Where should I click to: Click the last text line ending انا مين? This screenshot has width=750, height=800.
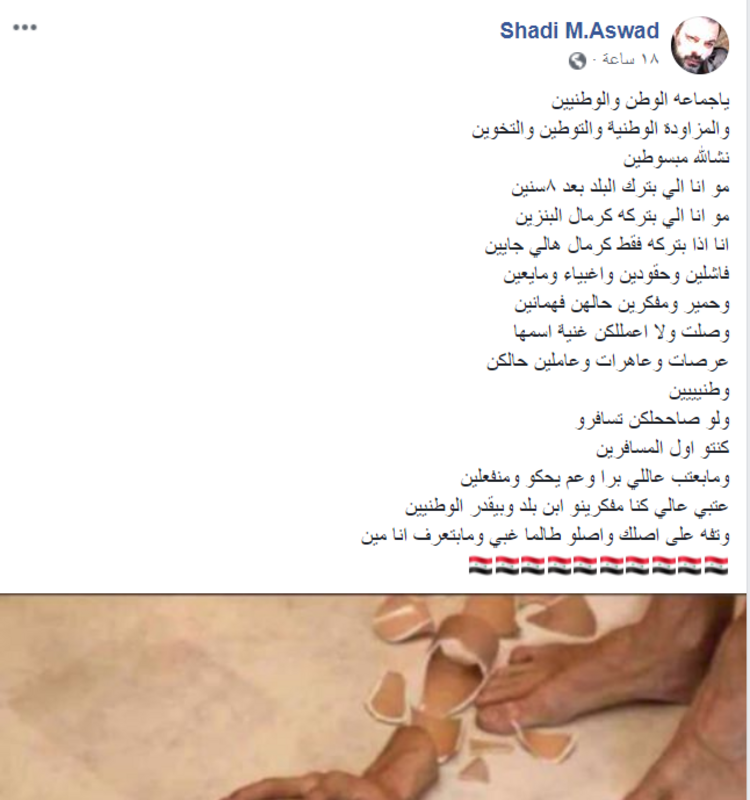click(545, 536)
